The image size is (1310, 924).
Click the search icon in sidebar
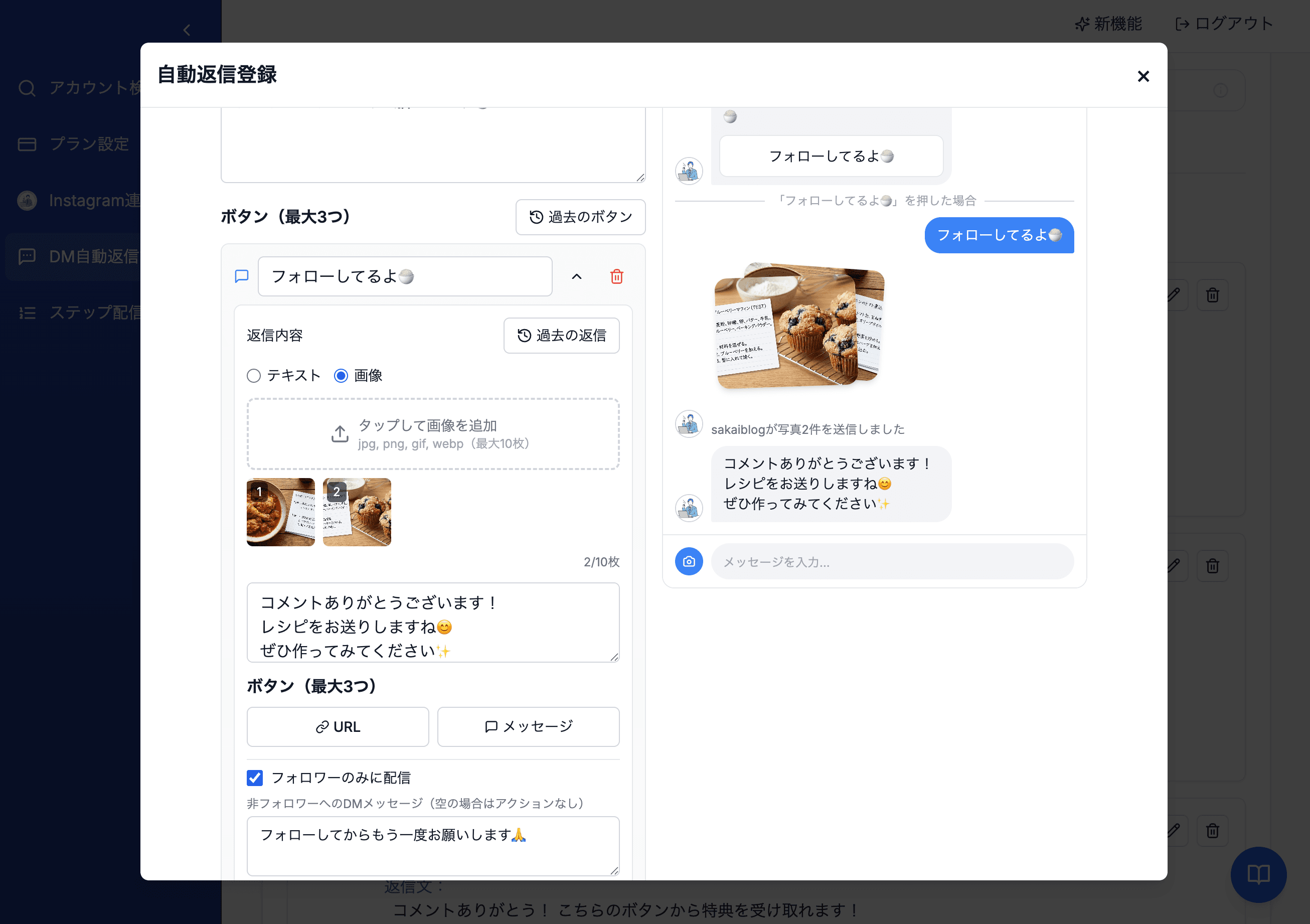tap(27, 88)
